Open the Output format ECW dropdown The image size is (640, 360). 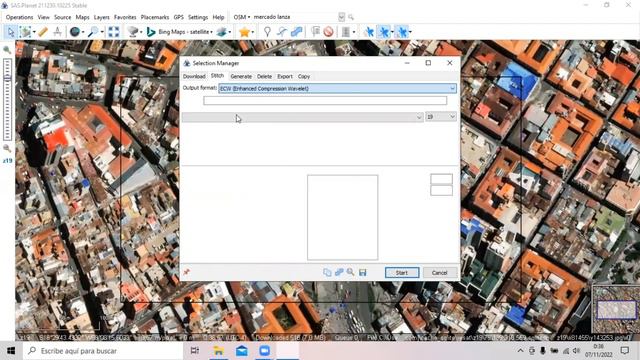(338, 88)
